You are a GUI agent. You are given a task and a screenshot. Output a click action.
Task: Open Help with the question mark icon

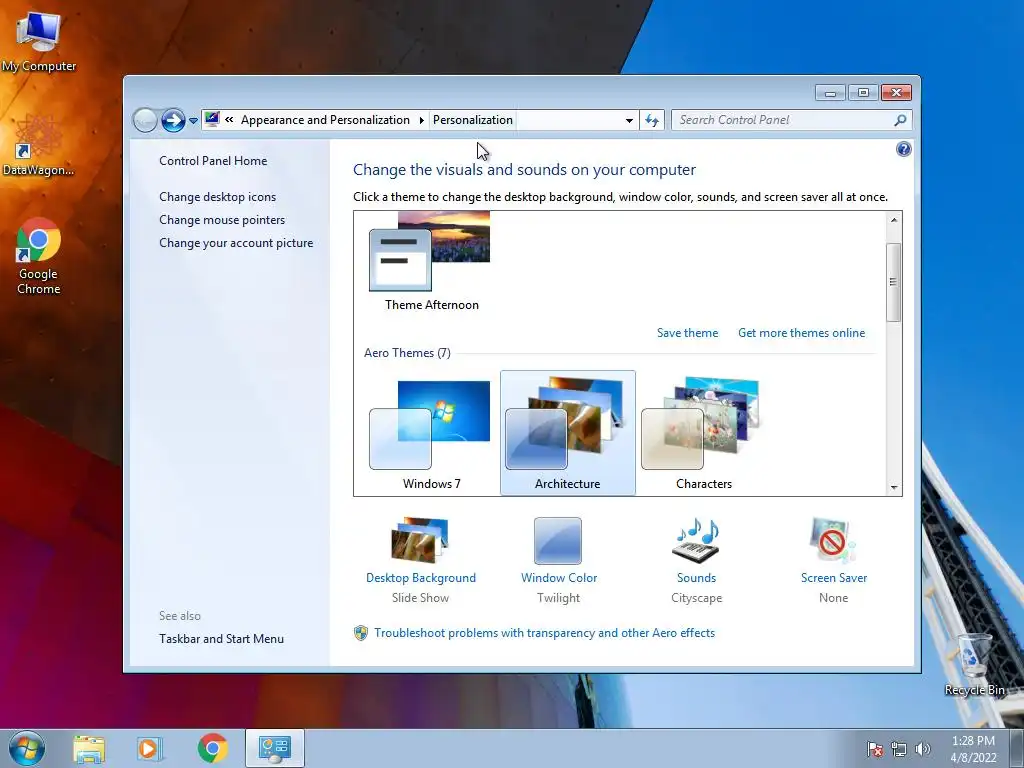tap(903, 150)
